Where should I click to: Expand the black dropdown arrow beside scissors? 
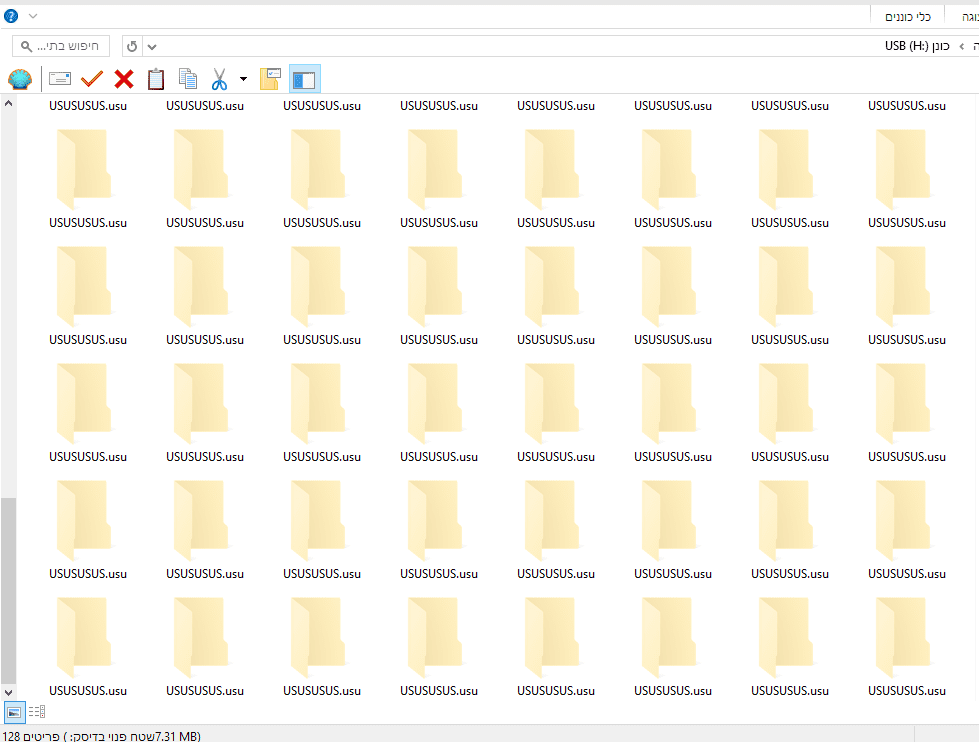[x=244, y=79]
